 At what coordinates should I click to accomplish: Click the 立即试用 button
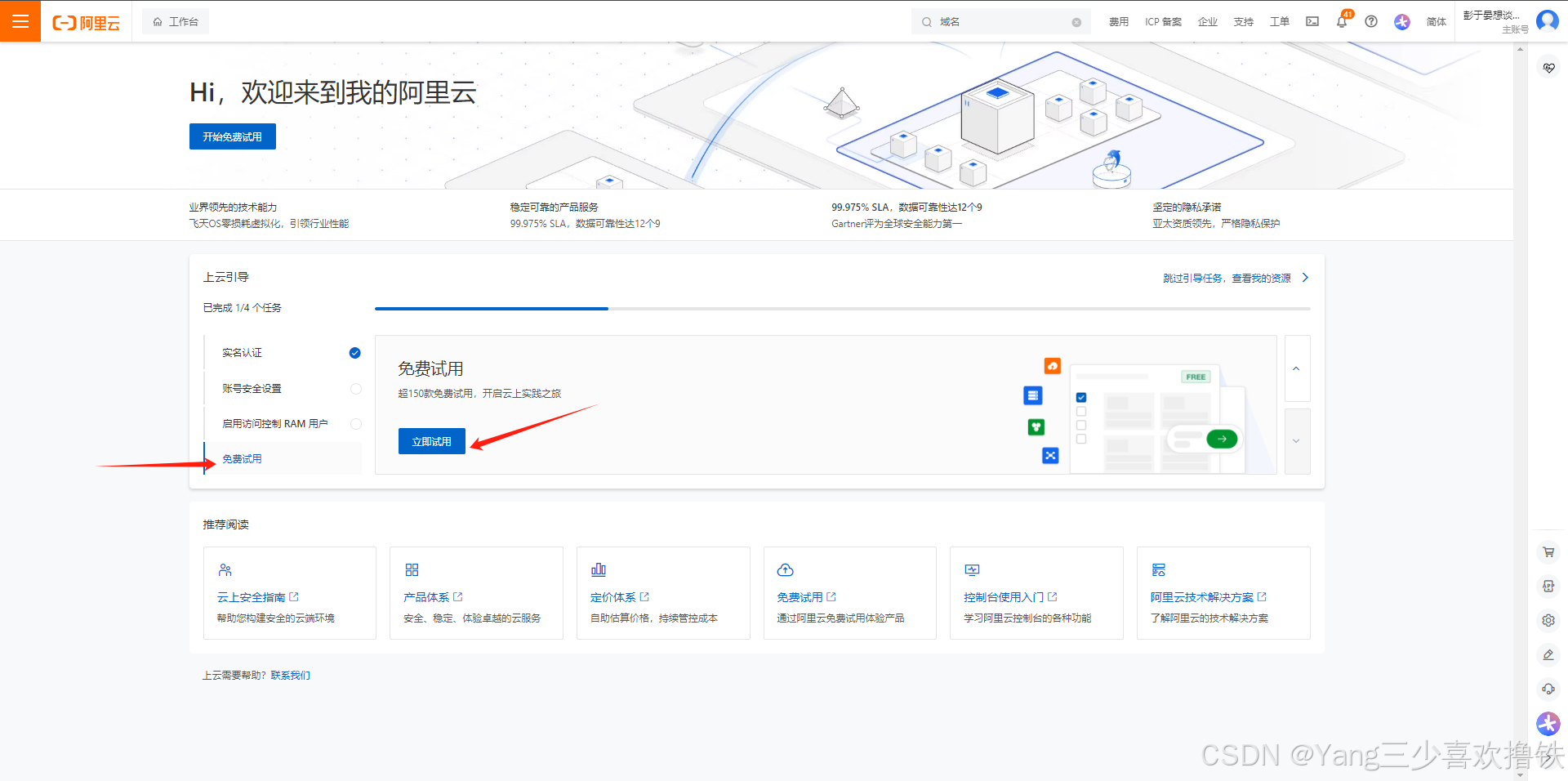click(432, 441)
